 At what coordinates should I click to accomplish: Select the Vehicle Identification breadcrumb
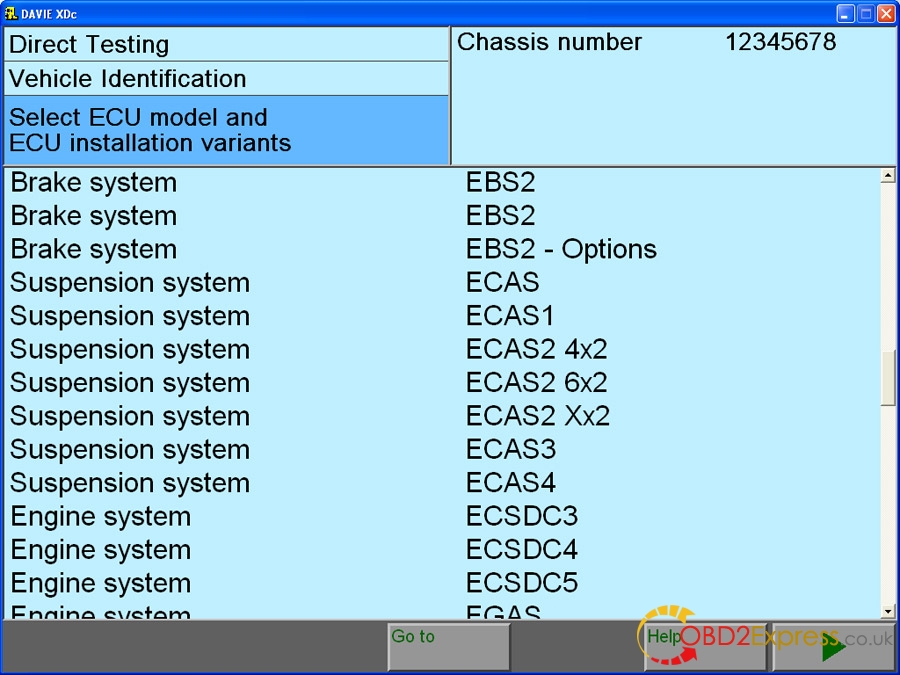[226, 79]
